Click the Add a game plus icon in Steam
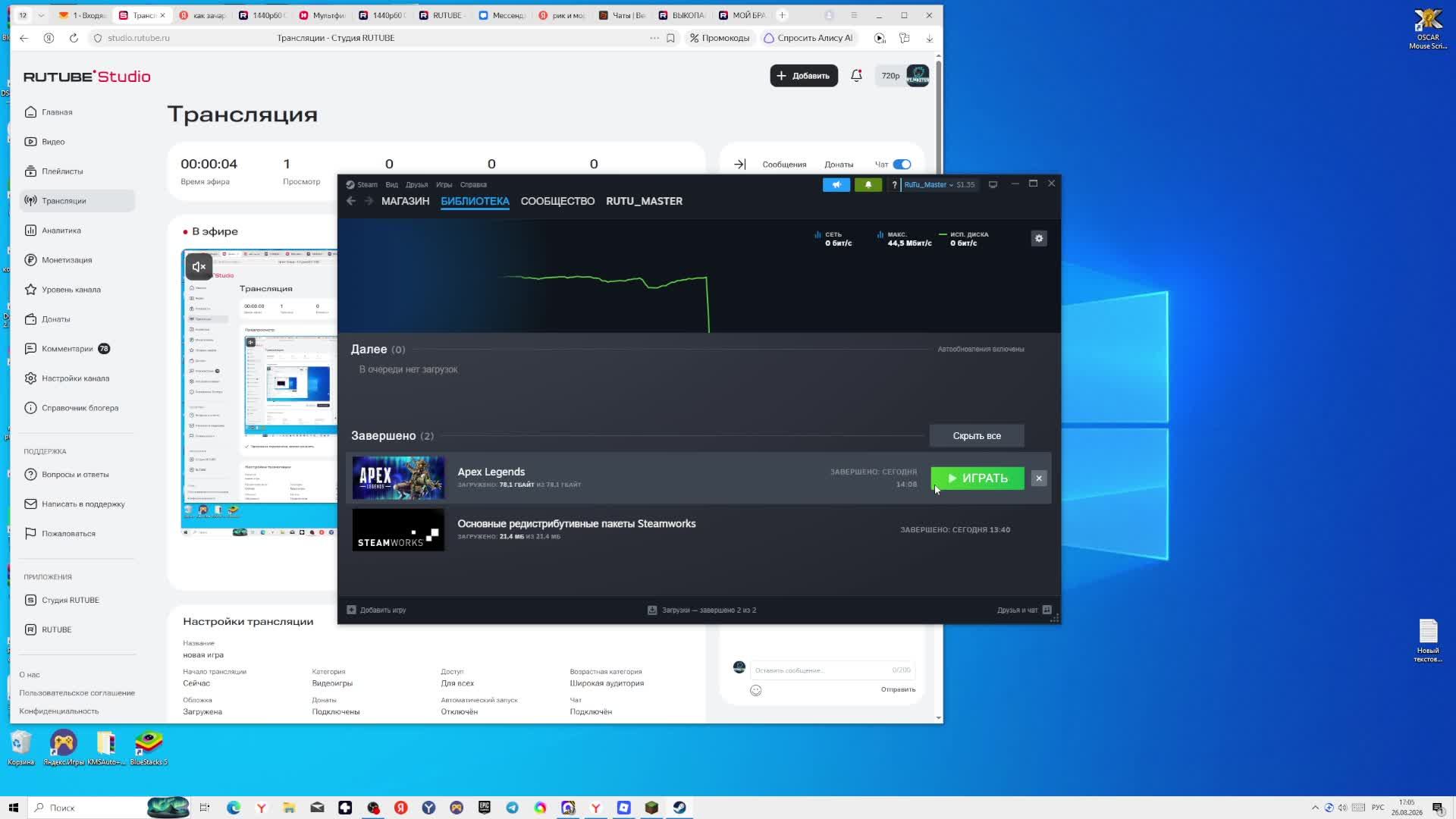 pos(351,610)
